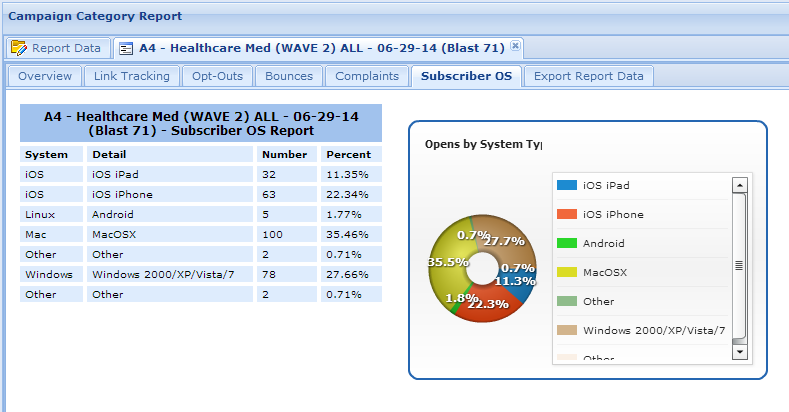
Task: Click the iOS iPad blue legend swatch
Action: tap(567, 185)
